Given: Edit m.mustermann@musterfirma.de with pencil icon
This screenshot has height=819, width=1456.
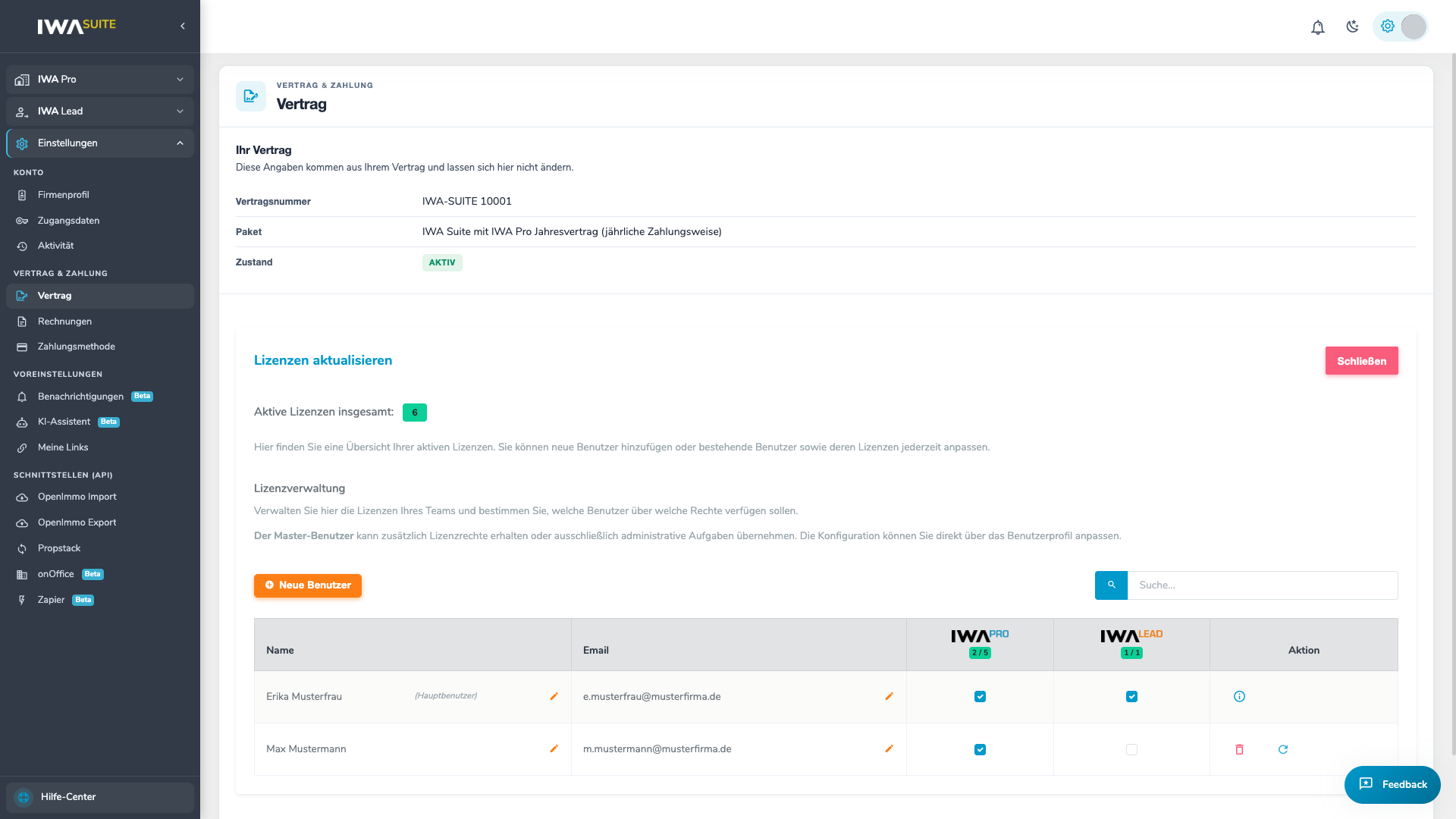Looking at the screenshot, I should (890, 748).
